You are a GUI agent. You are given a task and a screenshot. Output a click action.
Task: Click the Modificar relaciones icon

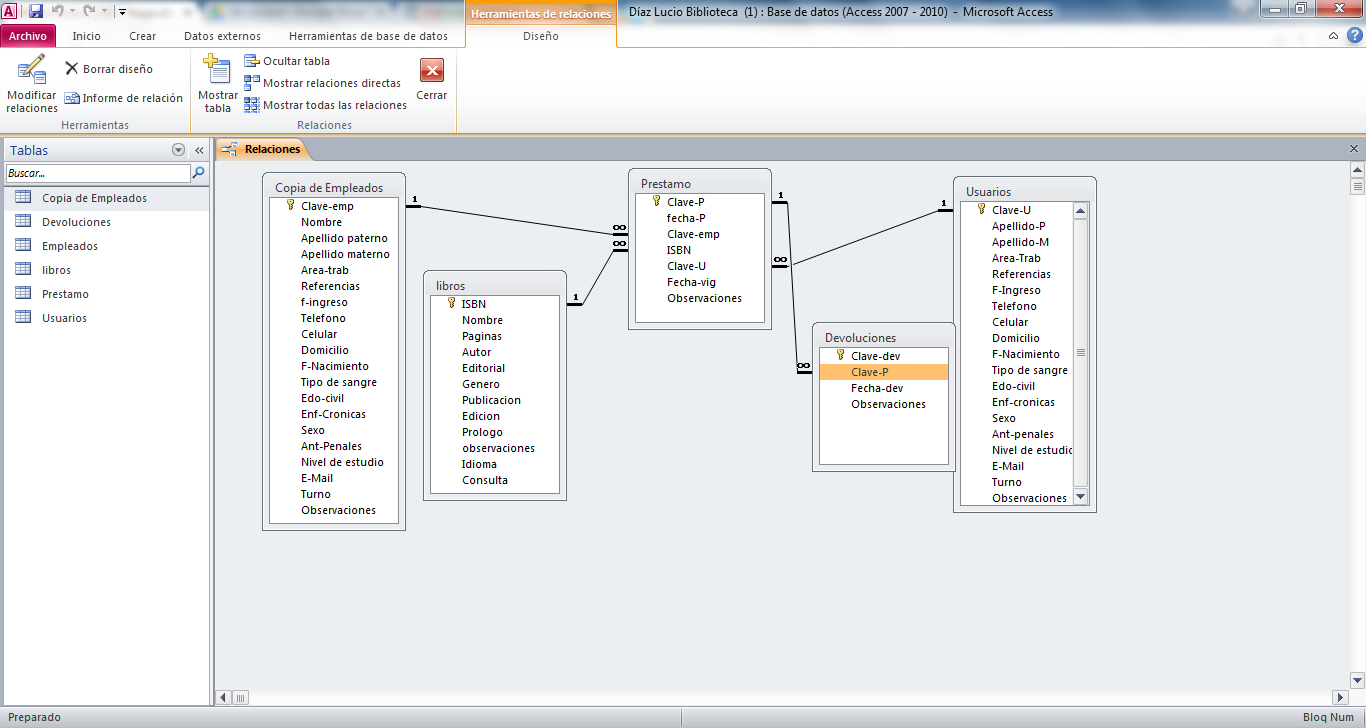coord(31,72)
